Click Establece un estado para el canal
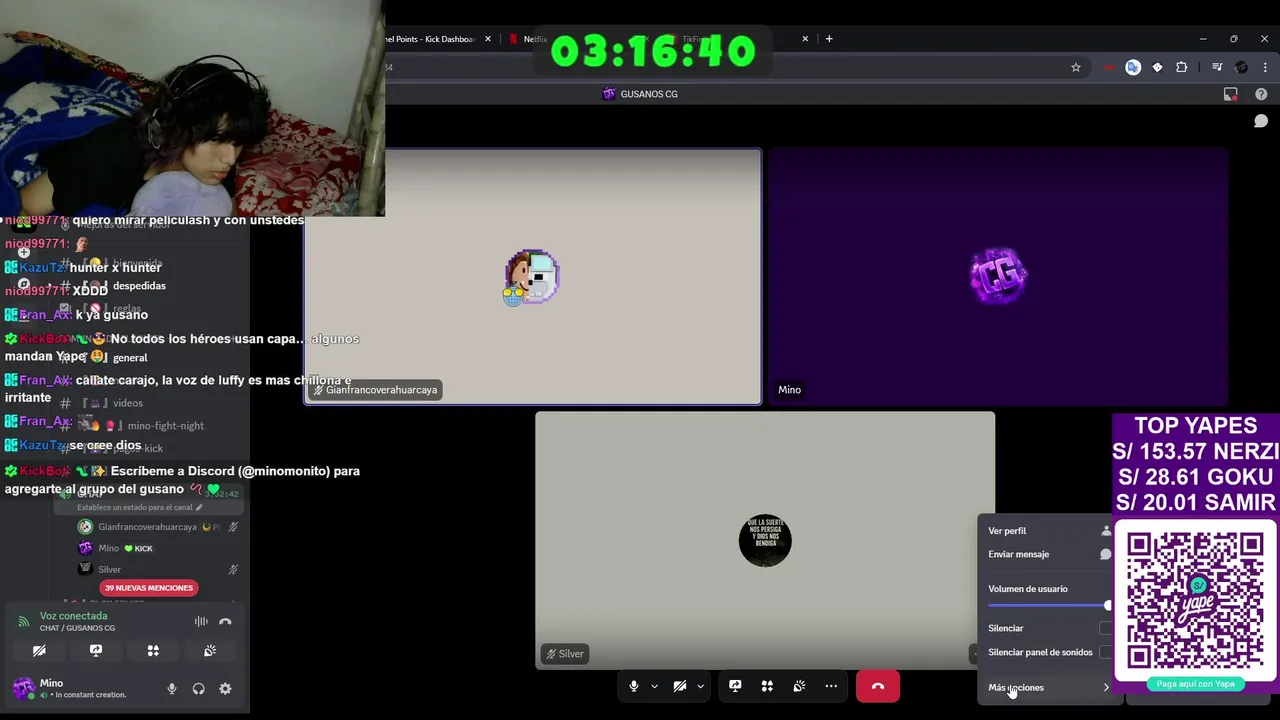Viewport: 1280px width, 720px height. click(139, 507)
